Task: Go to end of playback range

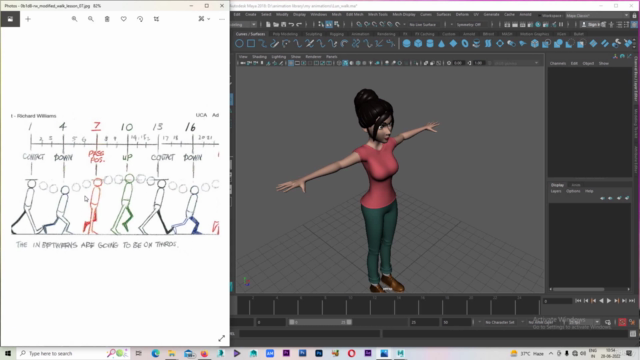Action: point(632,301)
